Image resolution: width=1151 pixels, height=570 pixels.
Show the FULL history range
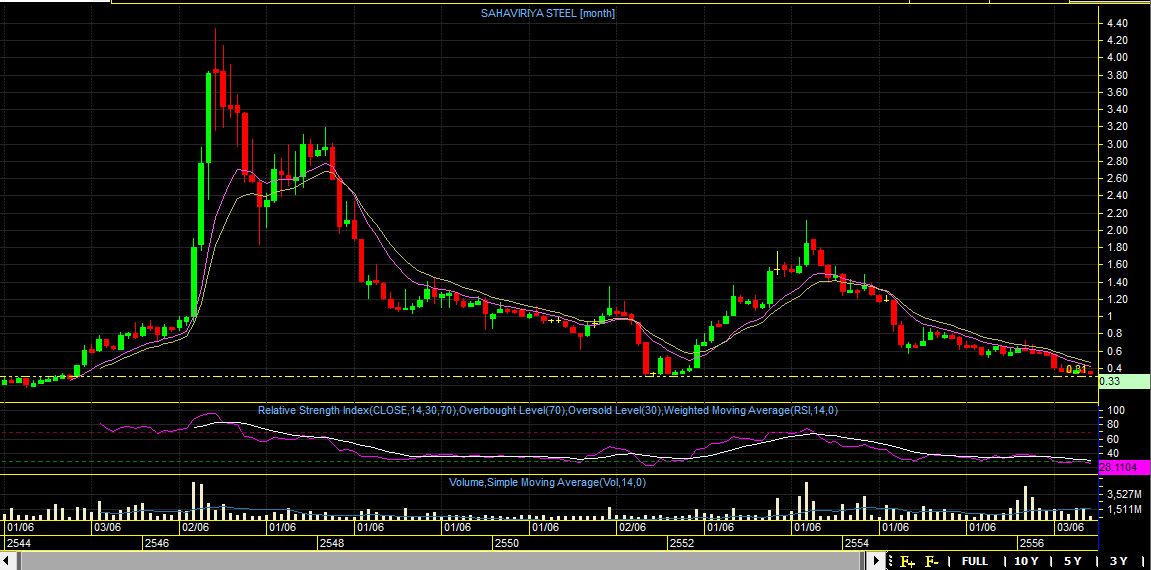point(974,561)
